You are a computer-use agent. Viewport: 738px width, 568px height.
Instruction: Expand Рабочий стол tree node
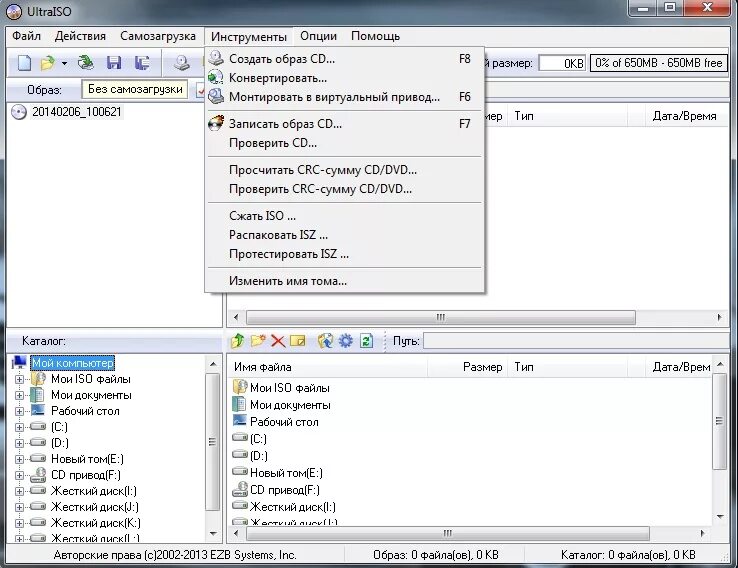coord(19,411)
